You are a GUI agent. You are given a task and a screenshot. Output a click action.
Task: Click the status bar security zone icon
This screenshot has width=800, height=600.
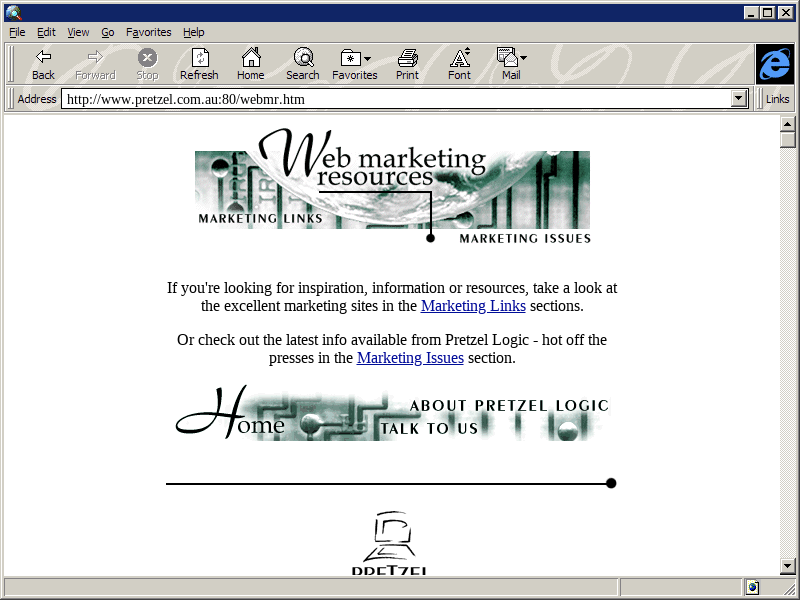pos(752,587)
